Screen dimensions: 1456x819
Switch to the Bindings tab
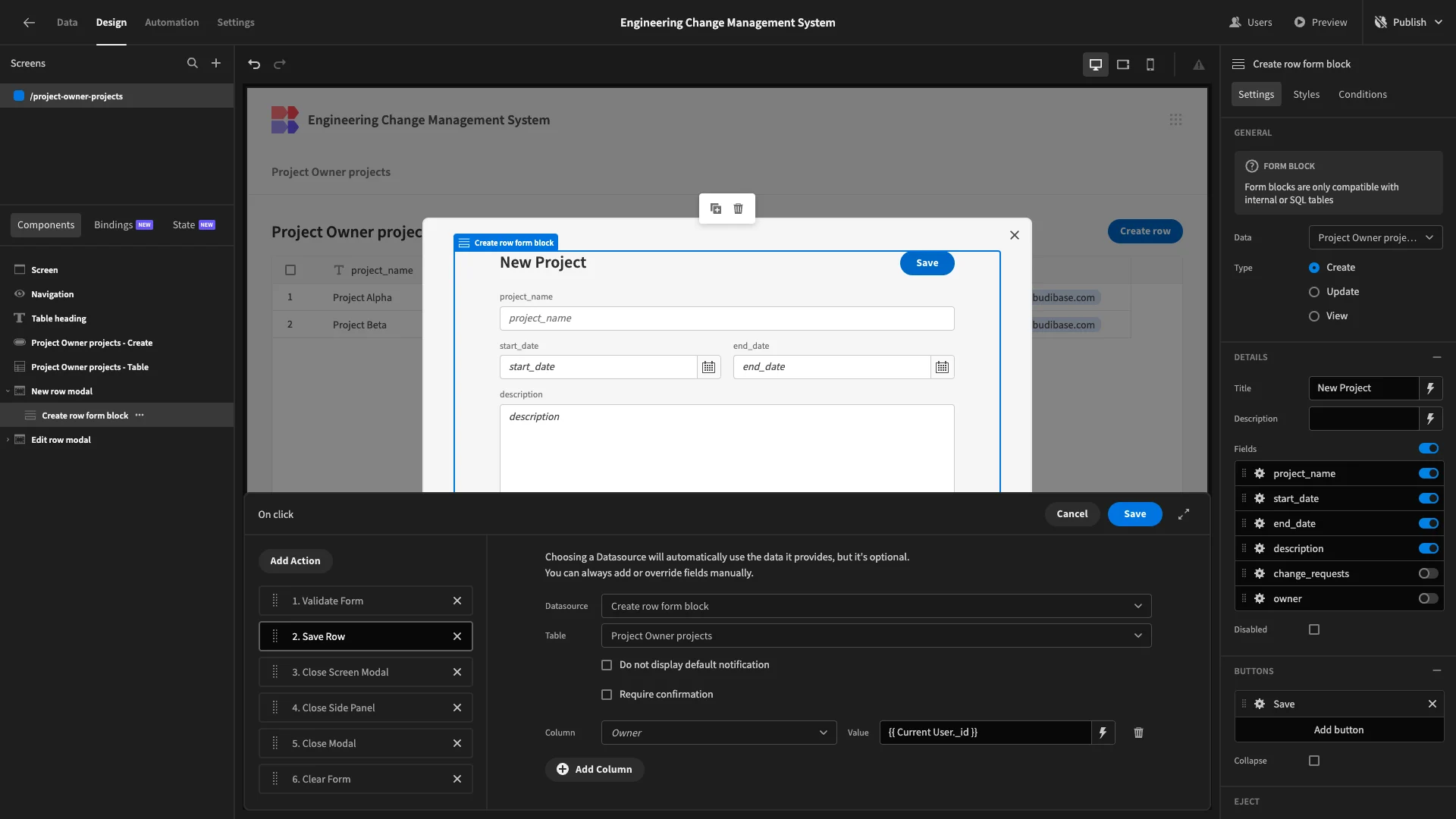[x=123, y=224]
